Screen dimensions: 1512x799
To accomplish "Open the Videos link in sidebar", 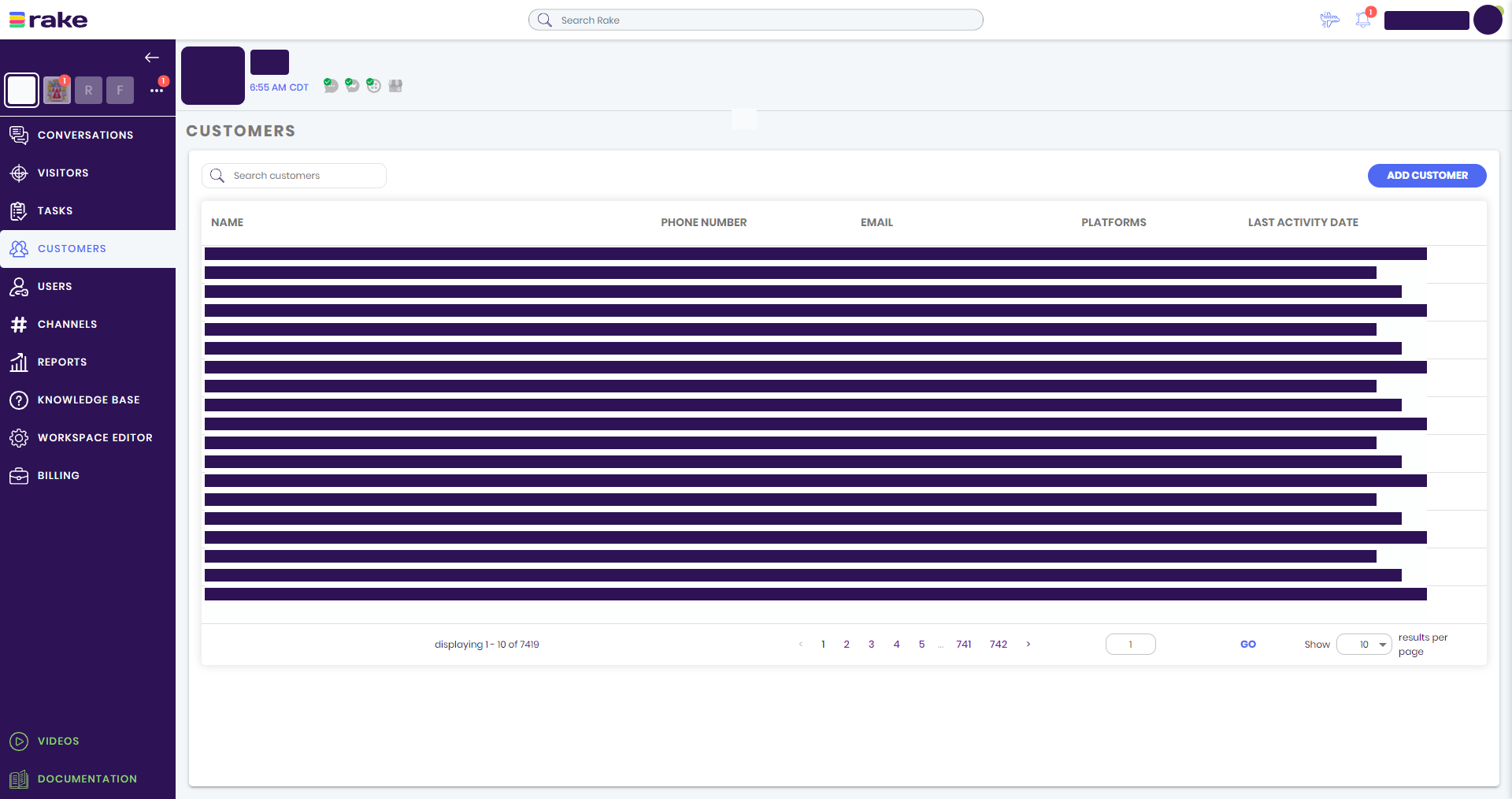I will point(58,741).
